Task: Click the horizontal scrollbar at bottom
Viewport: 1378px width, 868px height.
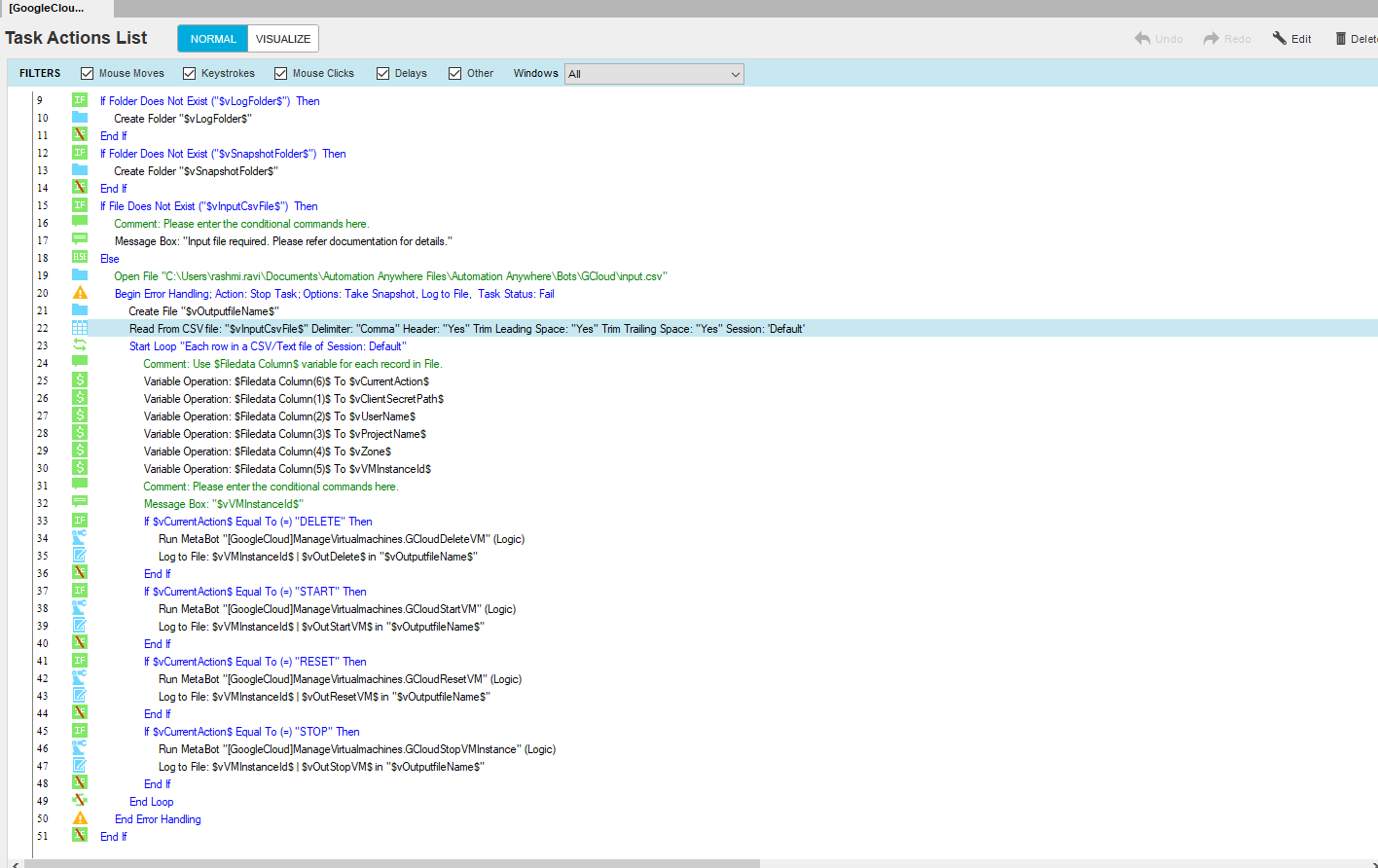Action: pos(389,863)
